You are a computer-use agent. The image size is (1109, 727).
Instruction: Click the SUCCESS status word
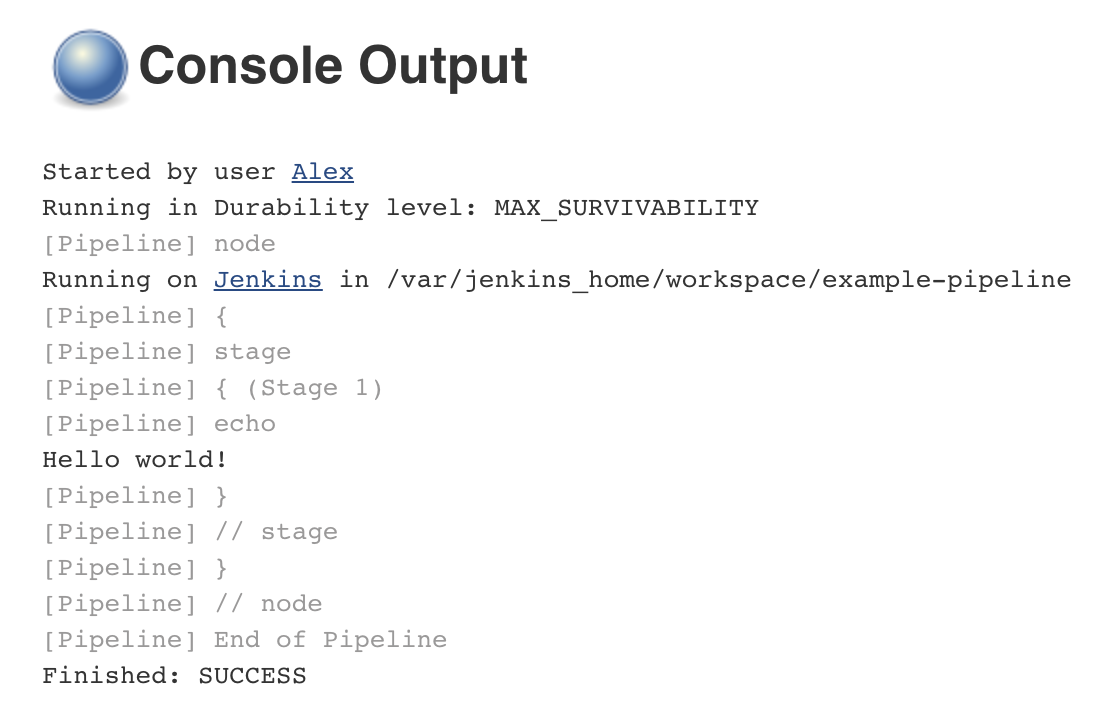coord(252,676)
